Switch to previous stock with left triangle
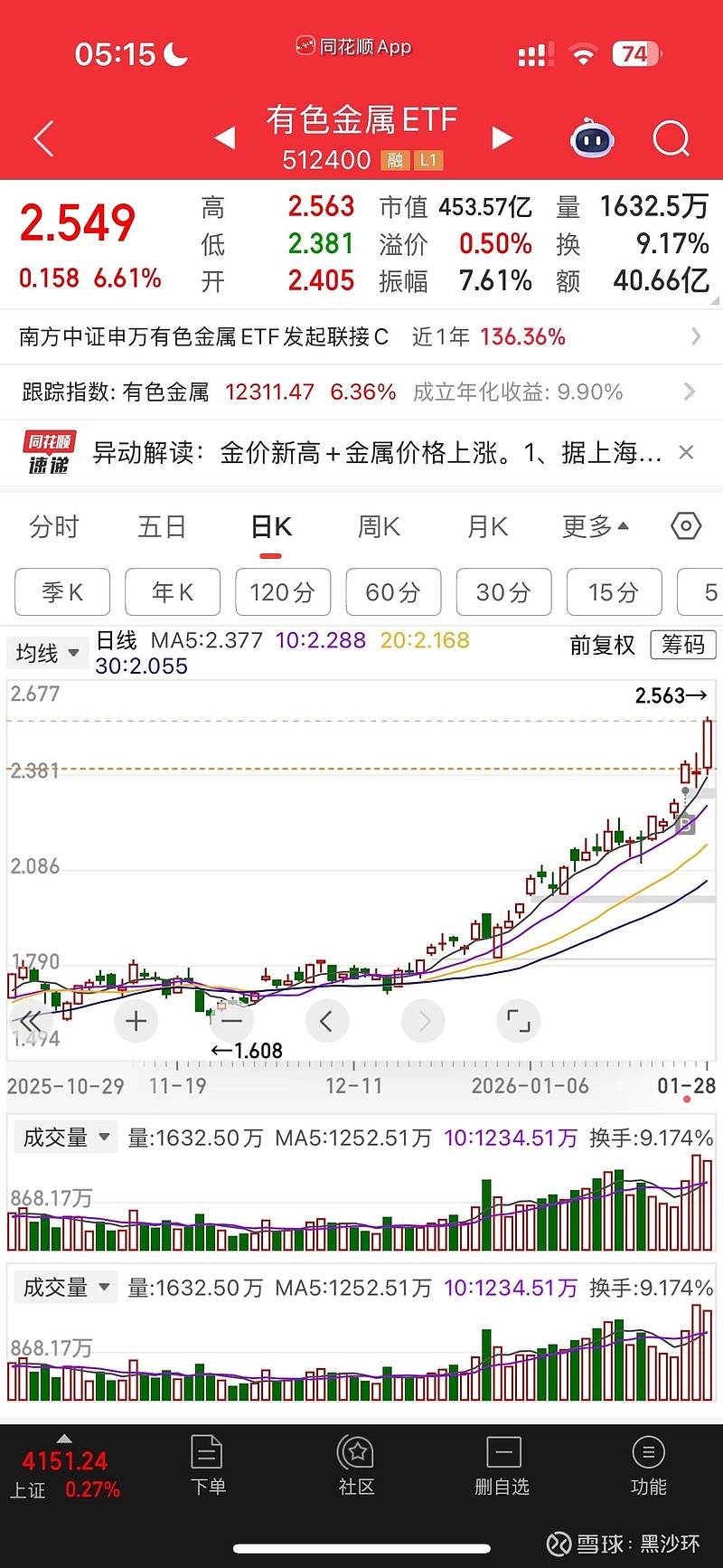Viewport: 723px width, 1568px height. (225, 137)
